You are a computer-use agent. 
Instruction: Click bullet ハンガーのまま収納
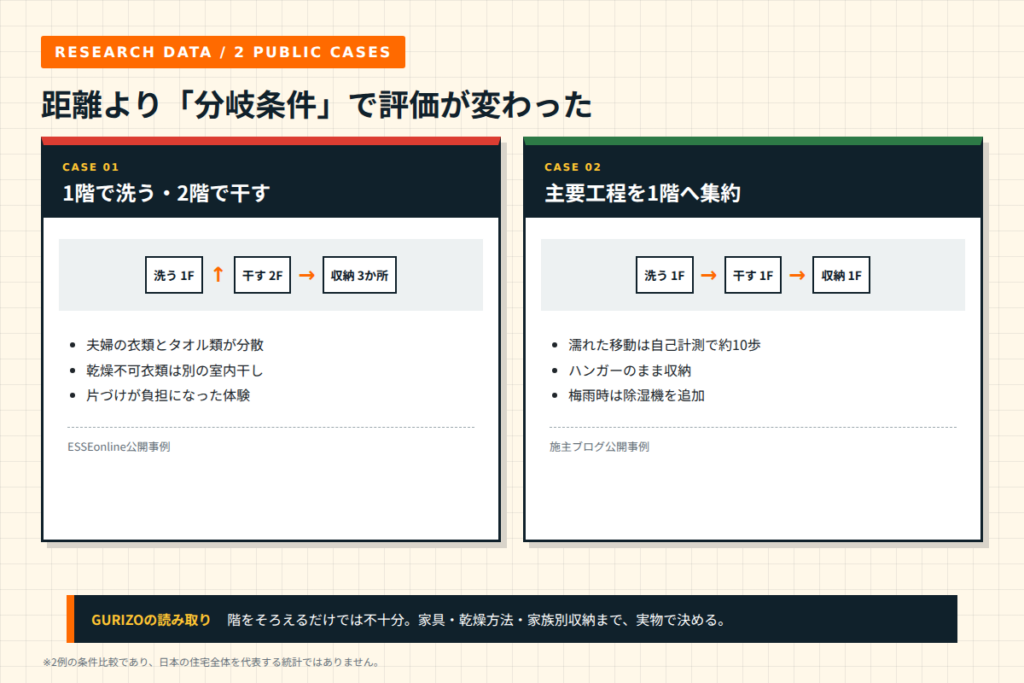tap(630, 370)
